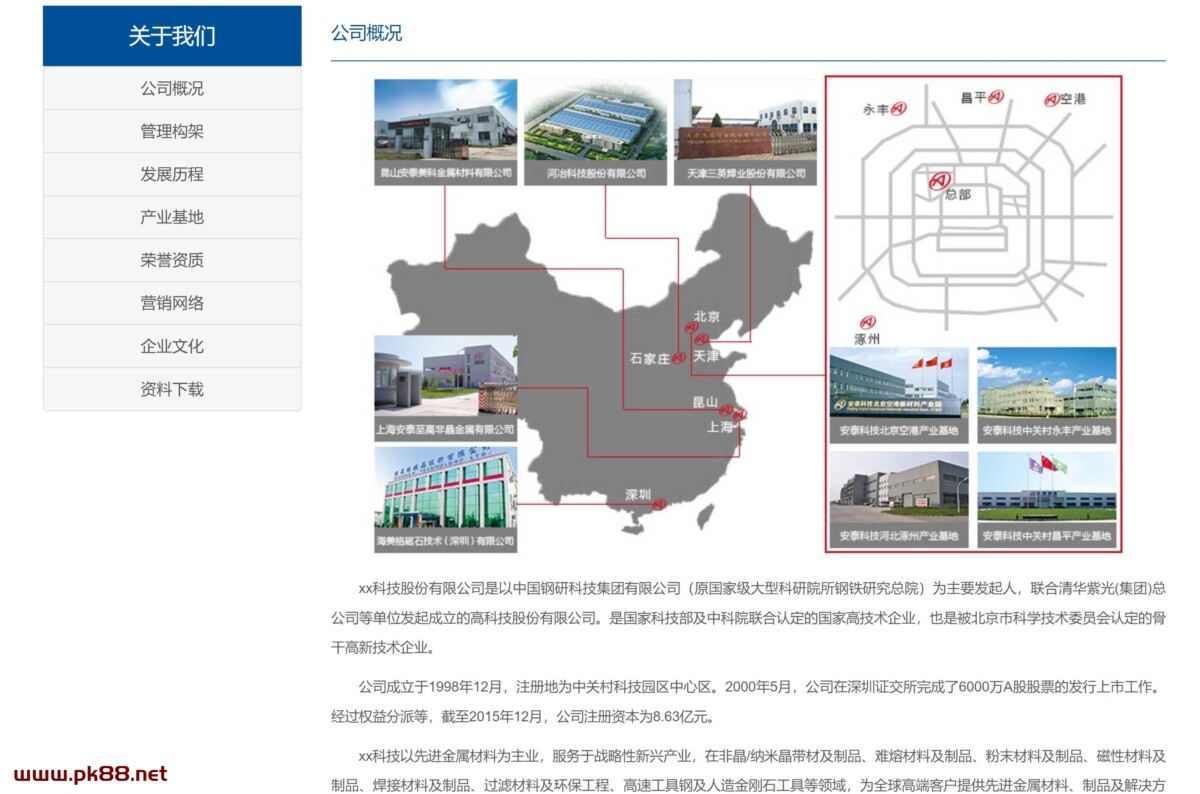Click the 石家庄 marker on China map

point(679,357)
